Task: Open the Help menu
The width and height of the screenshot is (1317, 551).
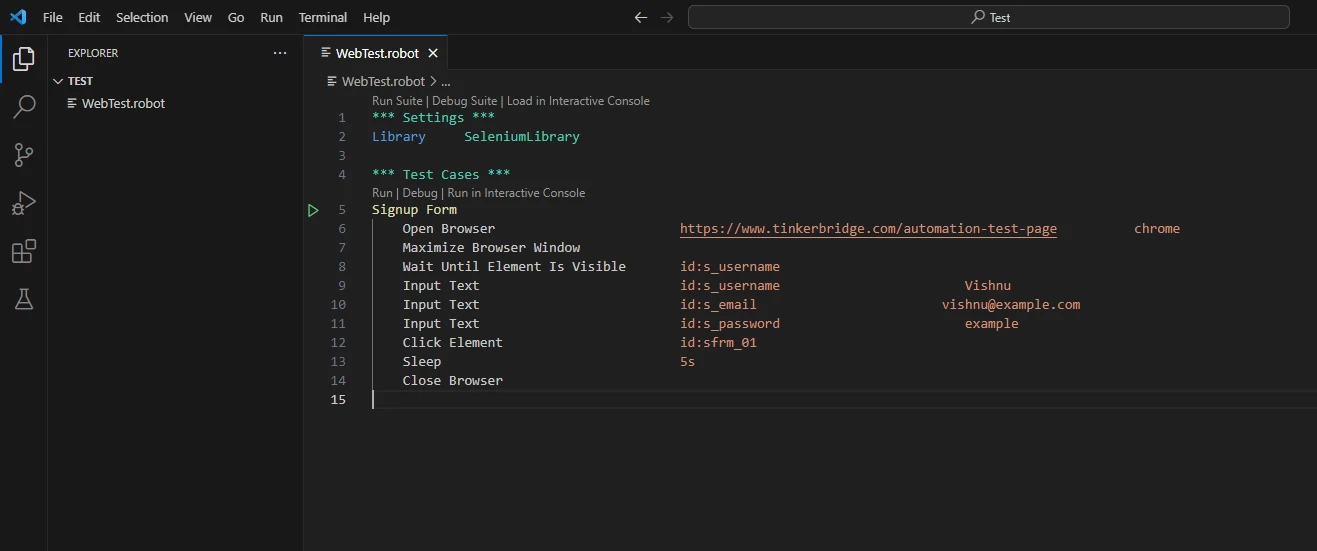Action: pyautogui.click(x=377, y=17)
